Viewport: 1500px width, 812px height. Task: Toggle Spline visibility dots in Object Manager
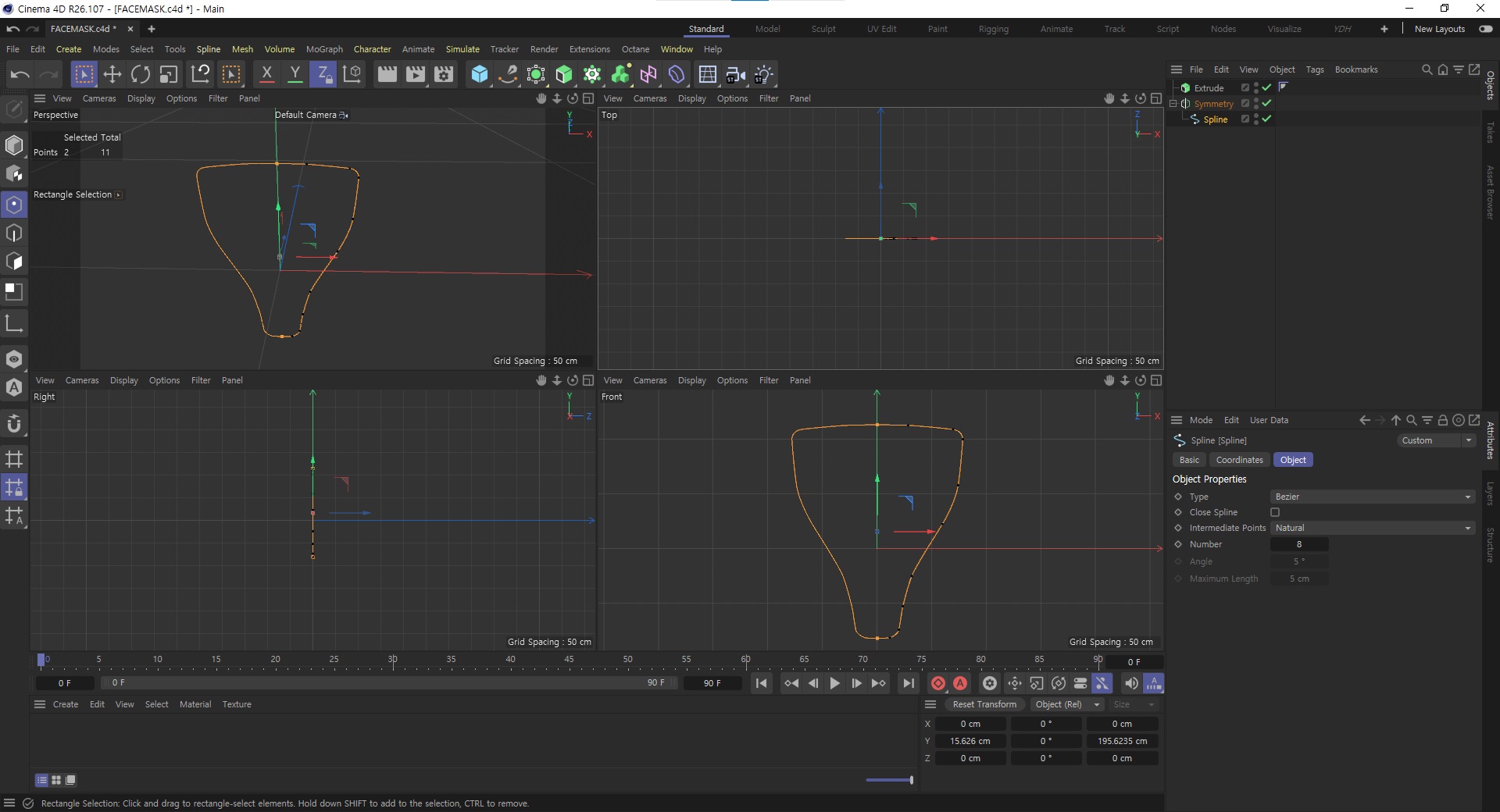(x=1256, y=119)
